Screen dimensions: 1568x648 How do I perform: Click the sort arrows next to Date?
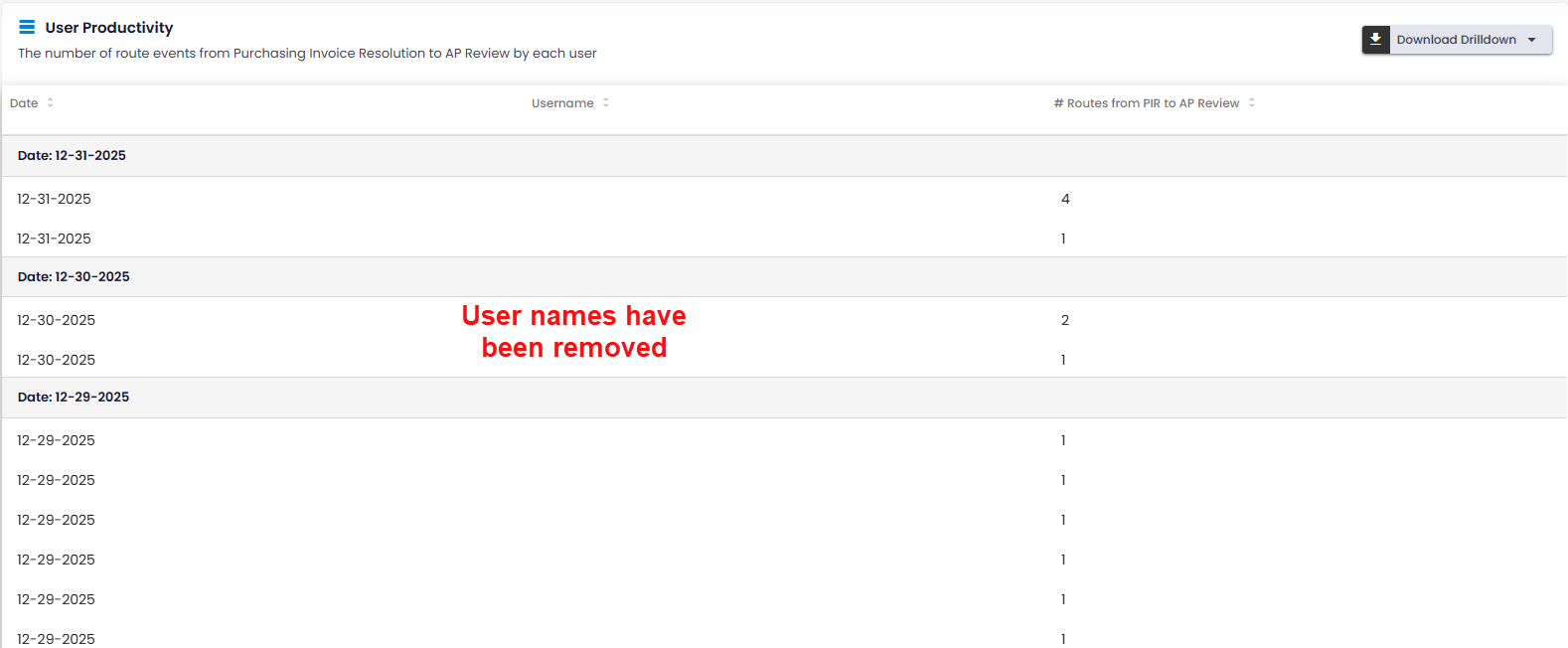(x=51, y=103)
